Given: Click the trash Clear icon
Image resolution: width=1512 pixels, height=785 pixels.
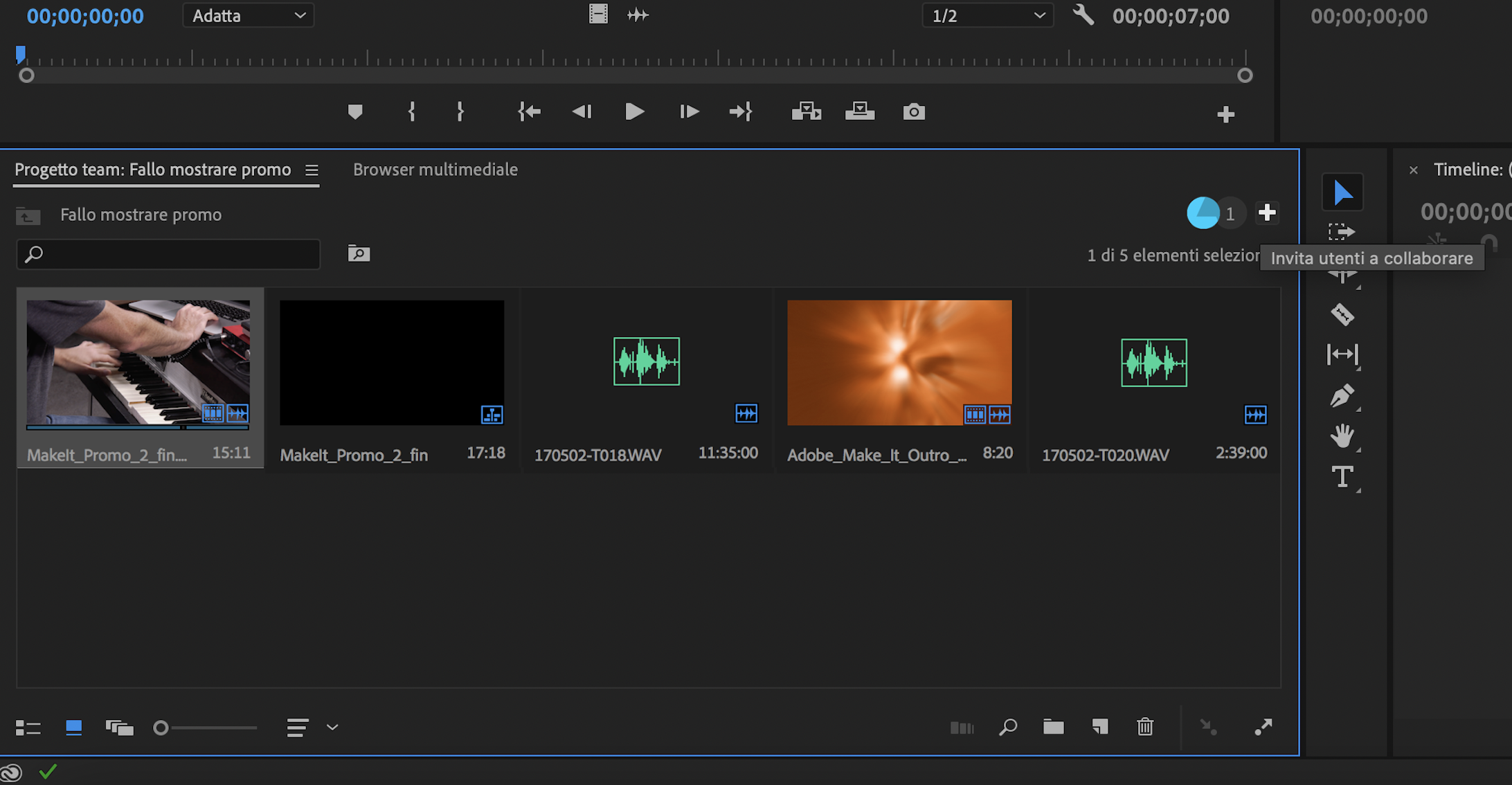Looking at the screenshot, I should coord(1145,727).
